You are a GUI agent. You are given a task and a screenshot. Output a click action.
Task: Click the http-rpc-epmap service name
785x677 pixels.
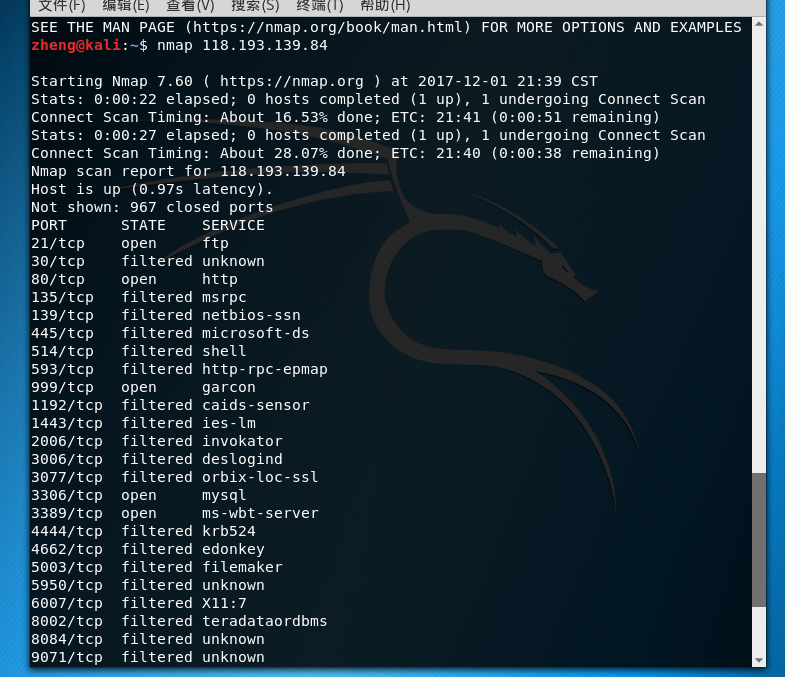tap(265, 370)
